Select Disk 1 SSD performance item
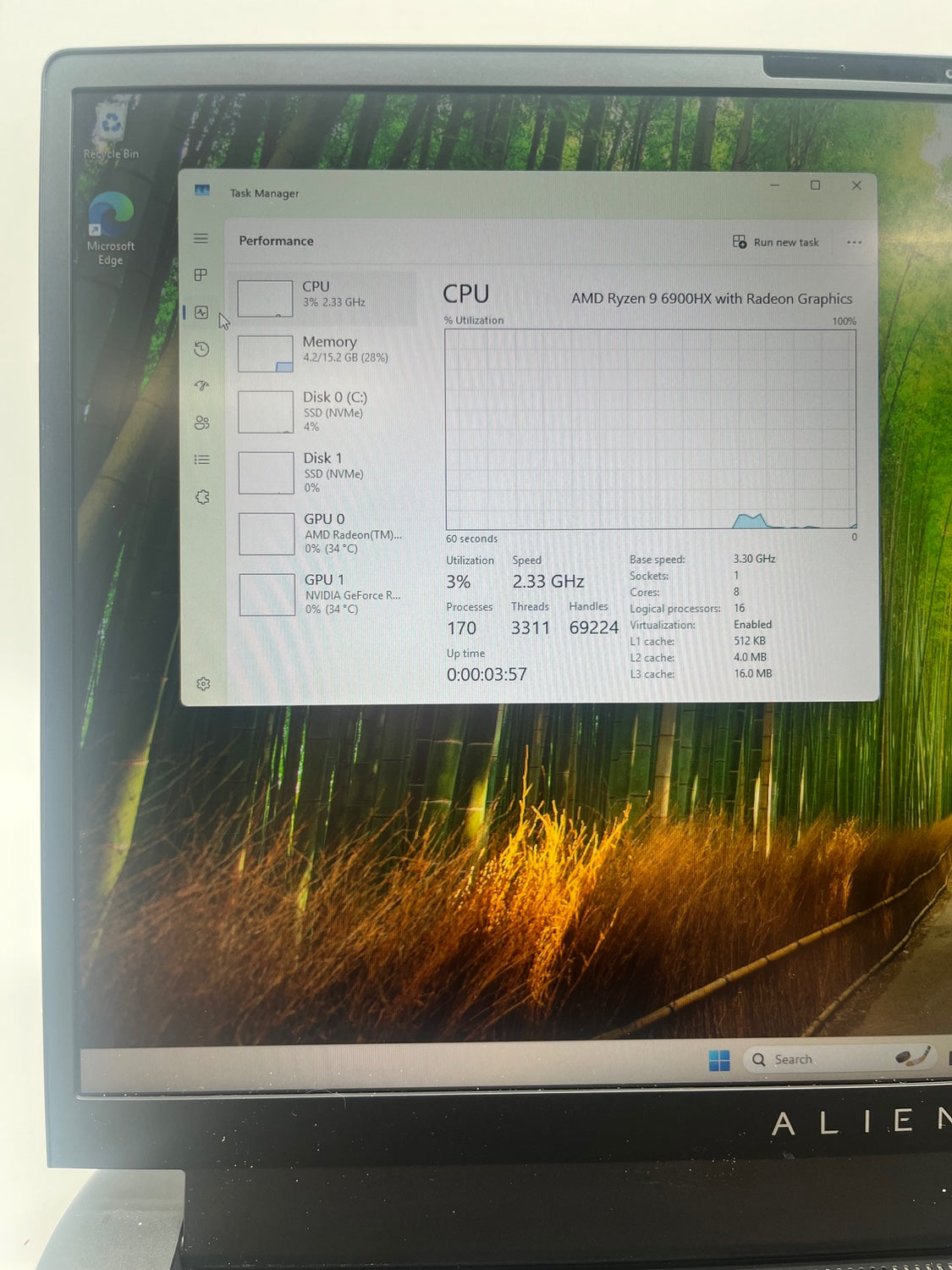The image size is (952, 1270). [327, 472]
